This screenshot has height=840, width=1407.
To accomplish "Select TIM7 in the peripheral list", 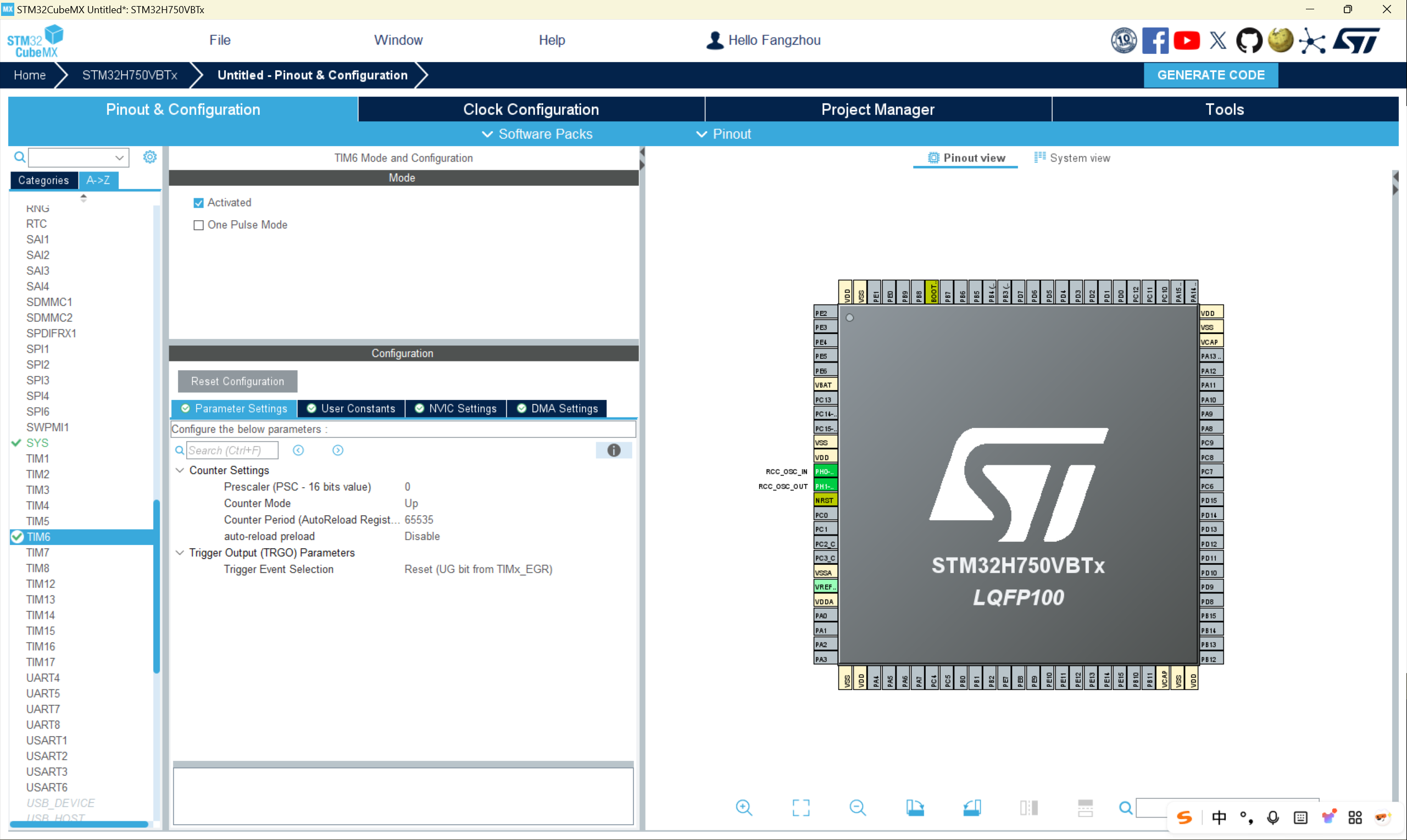I will click(x=38, y=553).
